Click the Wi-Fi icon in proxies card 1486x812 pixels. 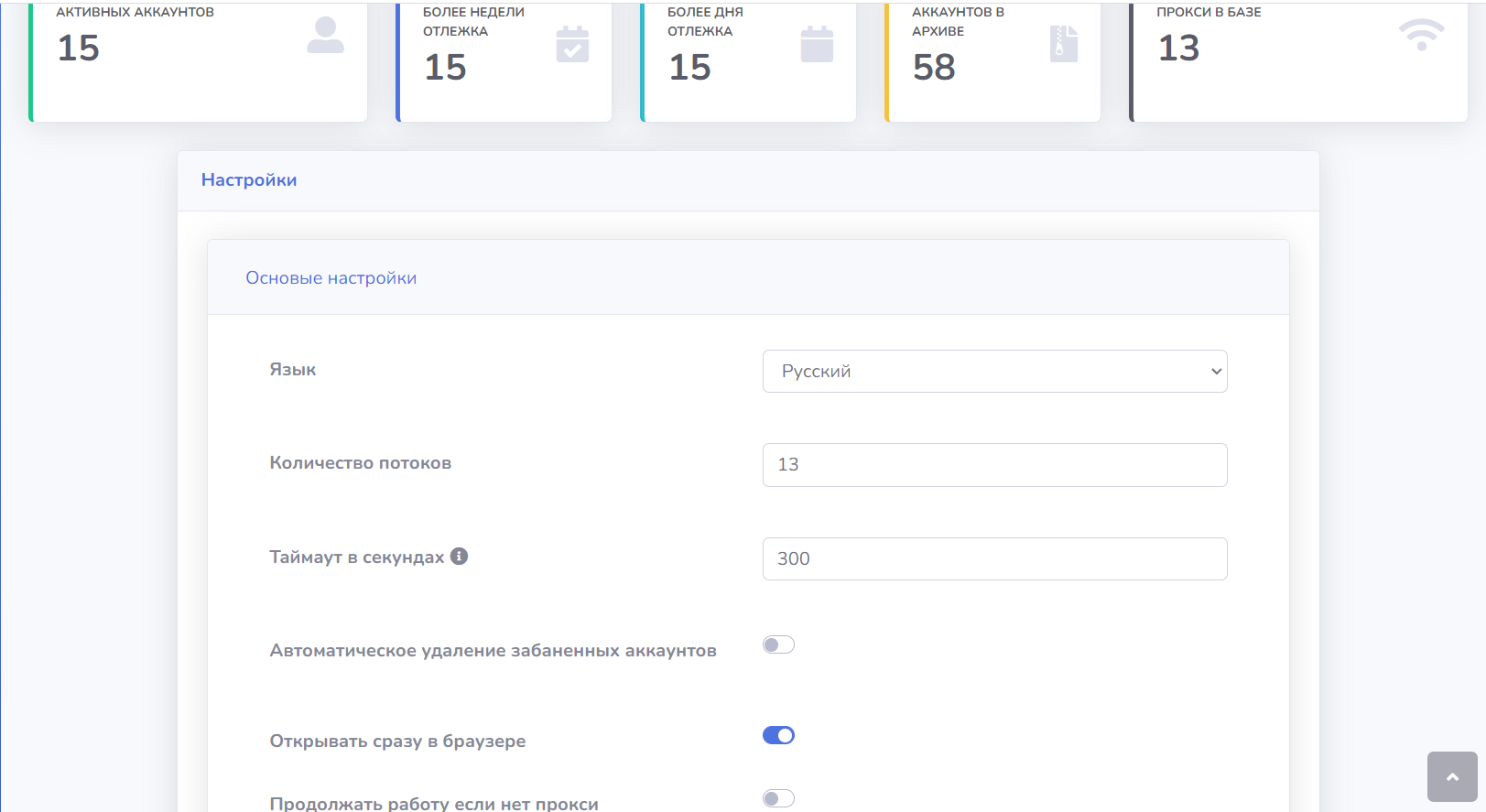point(1421,36)
